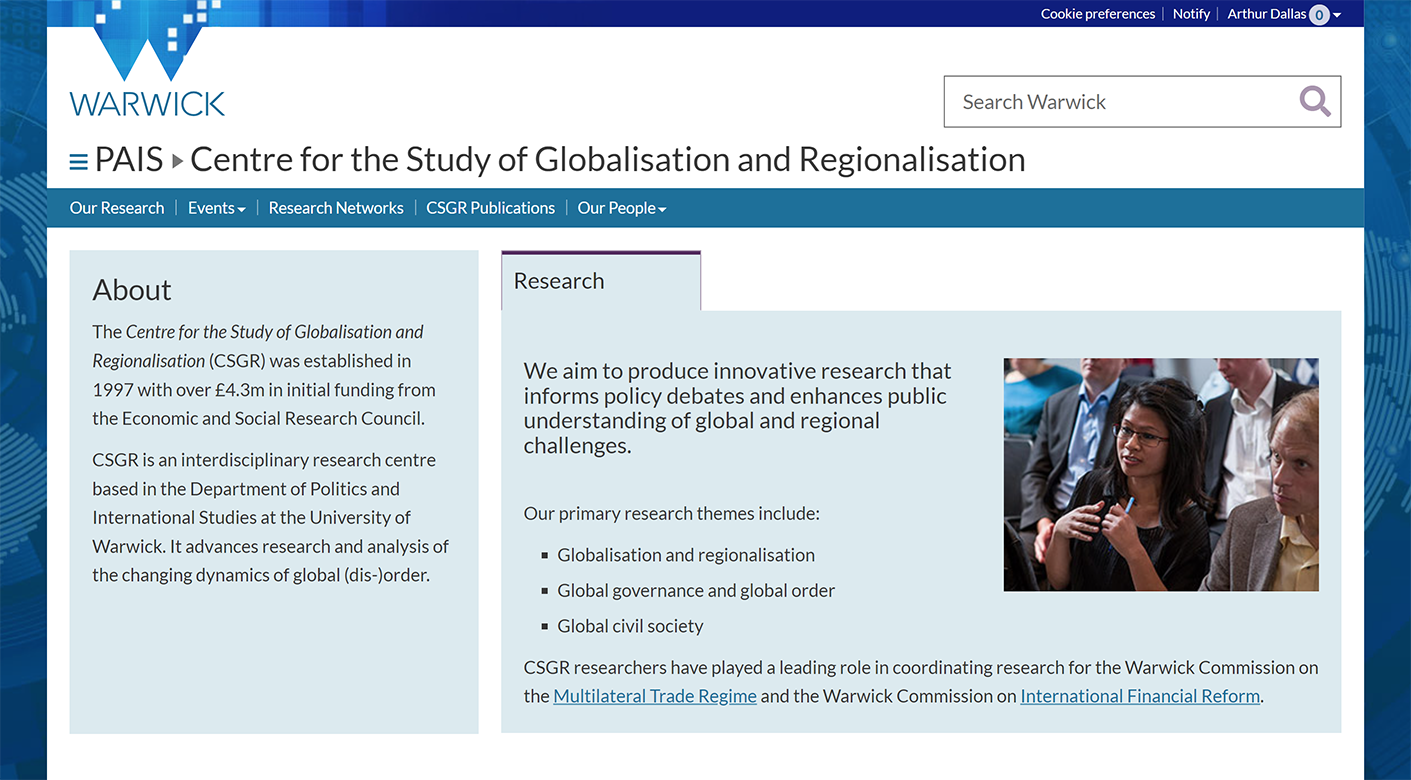Expand the Arthur Dallas account dropdown
The image size is (1411, 780).
[1337, 15]
